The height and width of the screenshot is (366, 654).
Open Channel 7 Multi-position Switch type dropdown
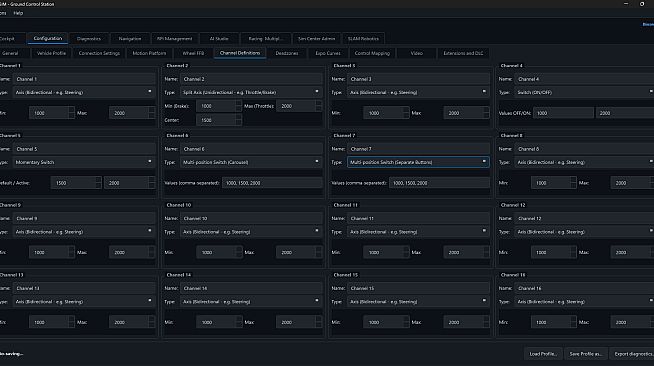point(418,162)
